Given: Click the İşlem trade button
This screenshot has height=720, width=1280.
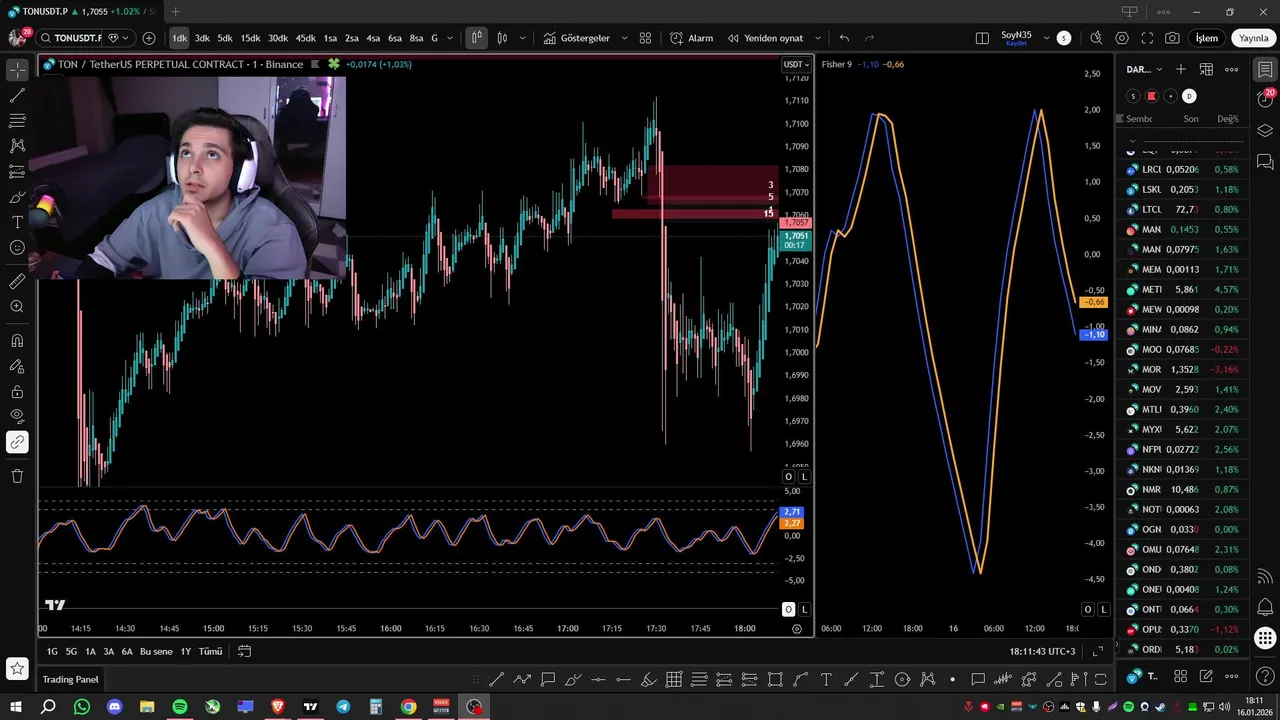Looking at the screenshot, I should pyautogui.click(x=1207, y=38).
